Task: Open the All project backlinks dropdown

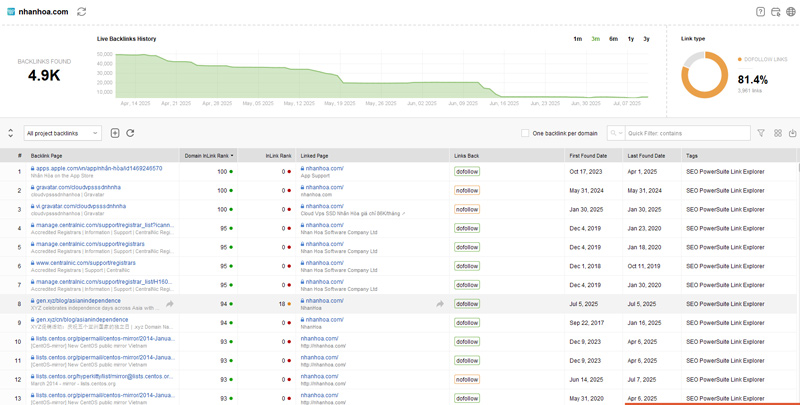Action: 63,133
